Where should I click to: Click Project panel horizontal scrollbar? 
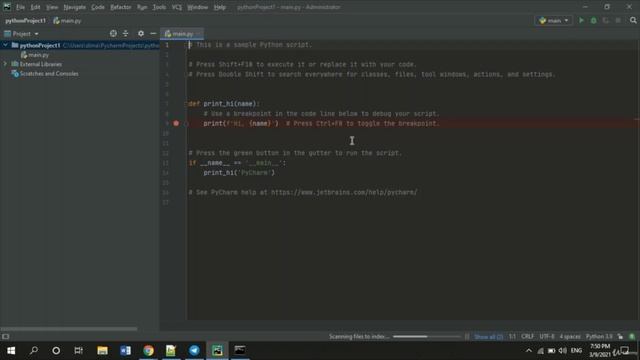(x=69, y=328)
